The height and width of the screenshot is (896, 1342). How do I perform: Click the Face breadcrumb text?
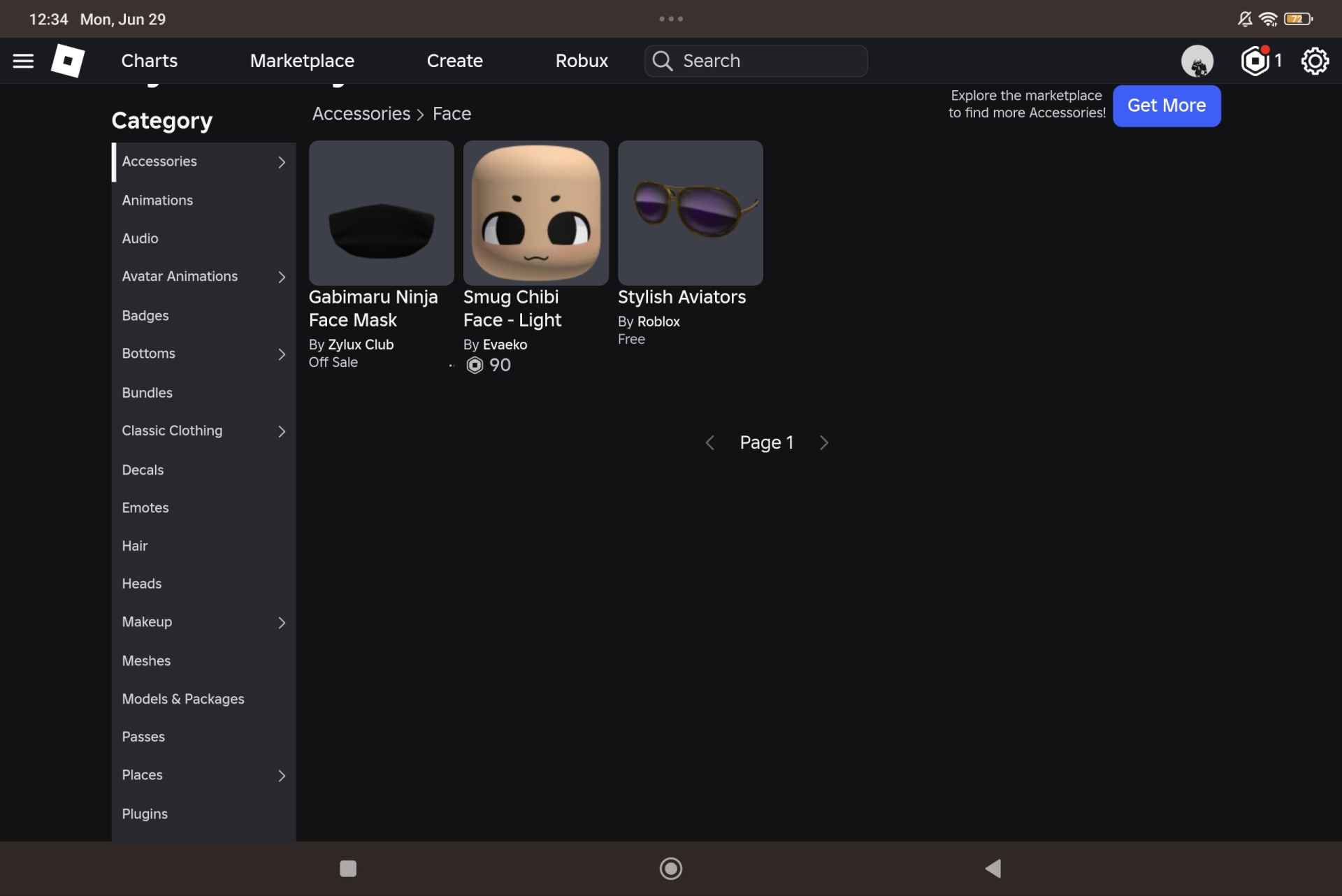pyautogui.click(x=452, y=114)
